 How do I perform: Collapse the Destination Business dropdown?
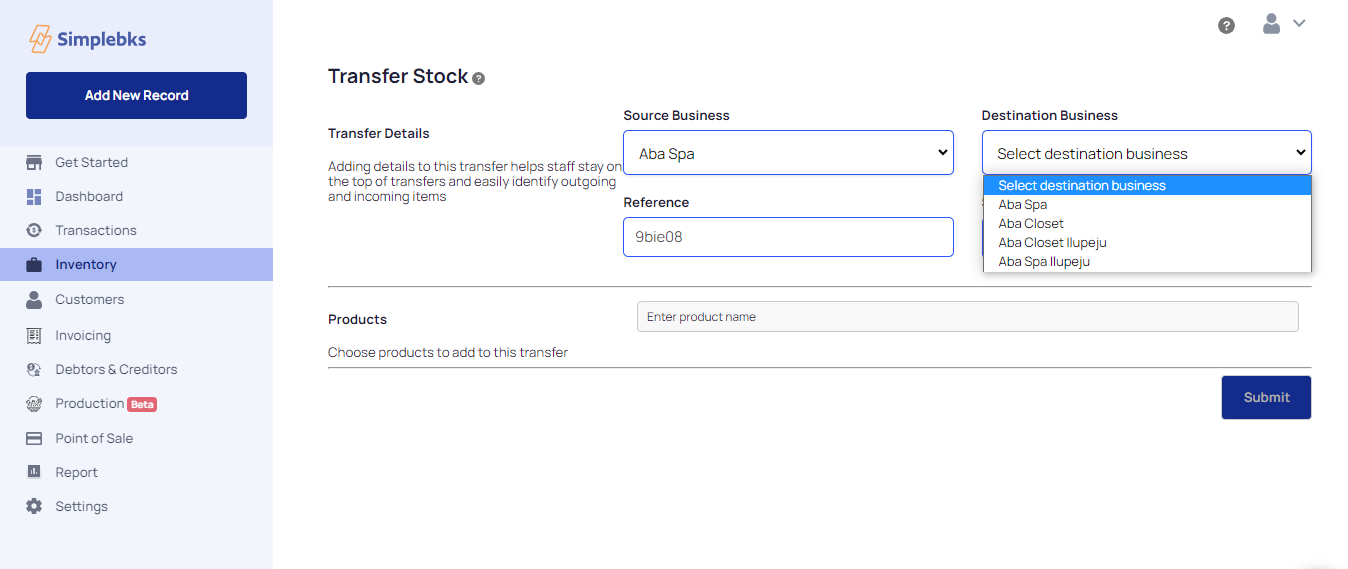coord(1146,153)
